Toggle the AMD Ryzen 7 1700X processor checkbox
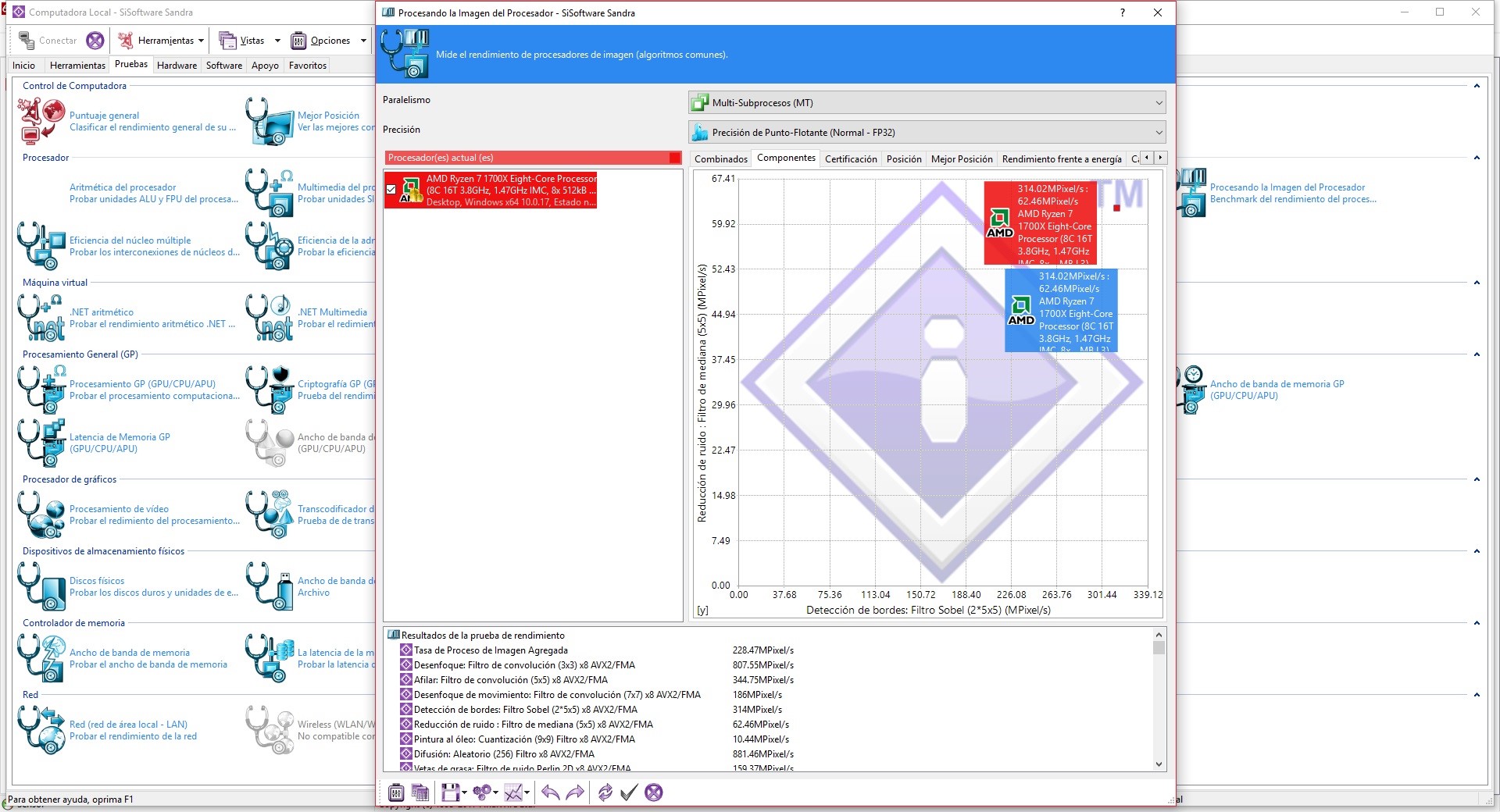Screen dimensions: 1500x812 click(391, 190)
